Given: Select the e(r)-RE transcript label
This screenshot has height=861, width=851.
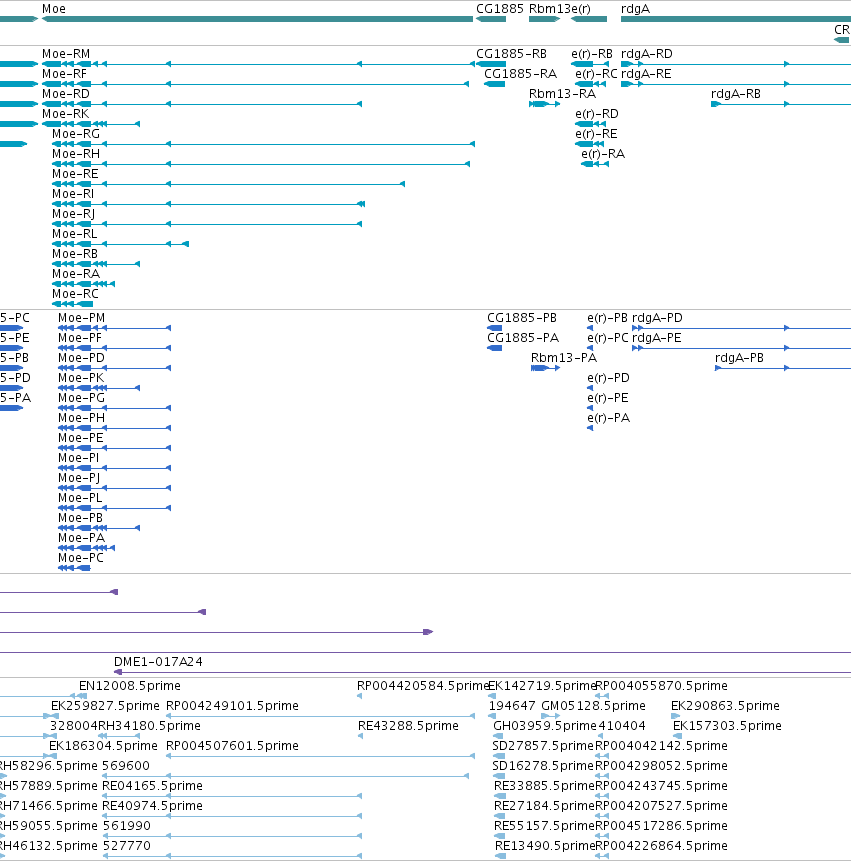Looking at the screenshot, I should point(596,134).
